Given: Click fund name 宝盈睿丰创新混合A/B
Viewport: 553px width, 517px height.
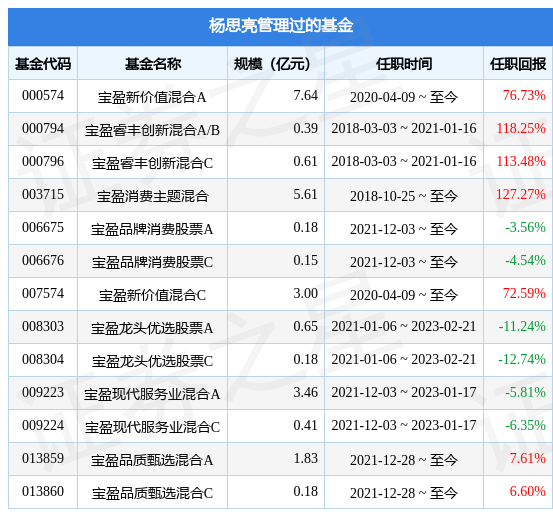Looking at the screenshot, I should tap(152, 130).
